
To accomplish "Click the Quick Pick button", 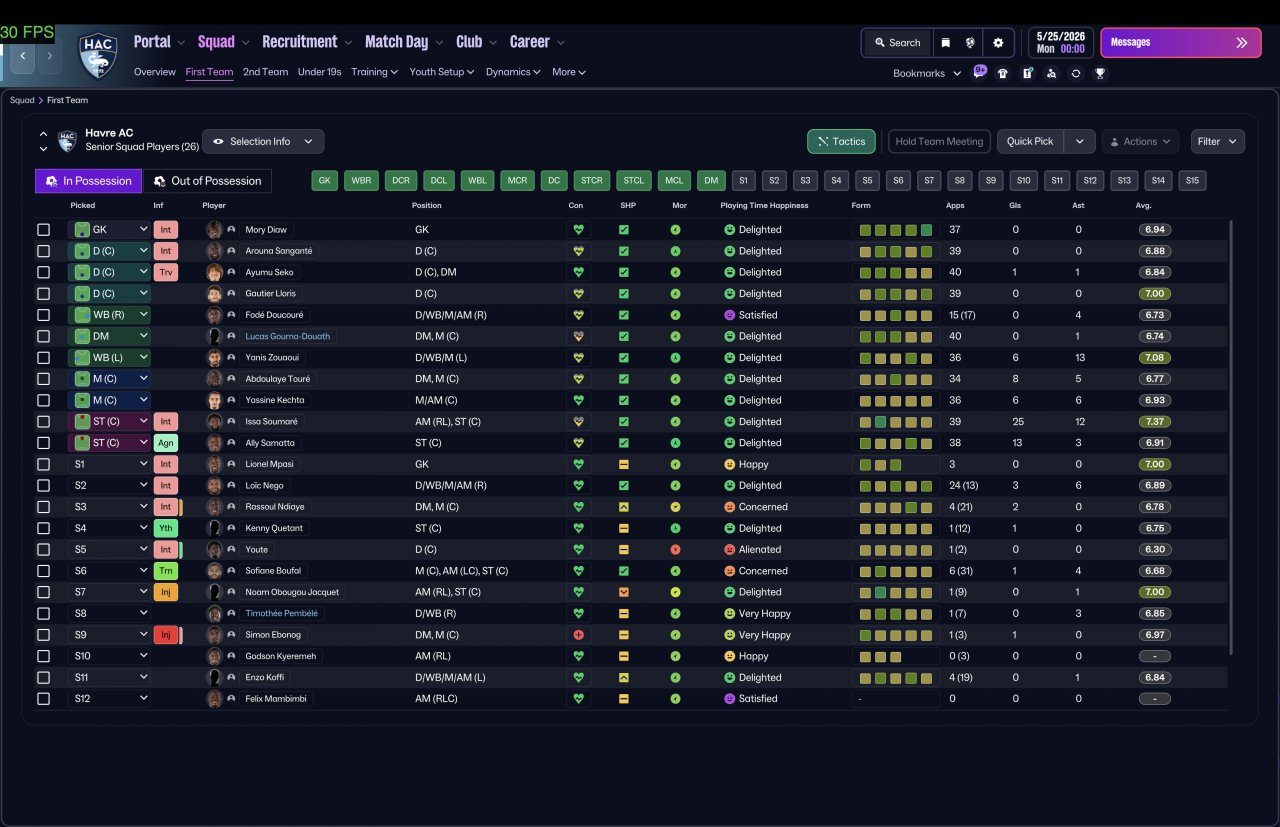I will pyautogui.click(x=1030, y=141).
